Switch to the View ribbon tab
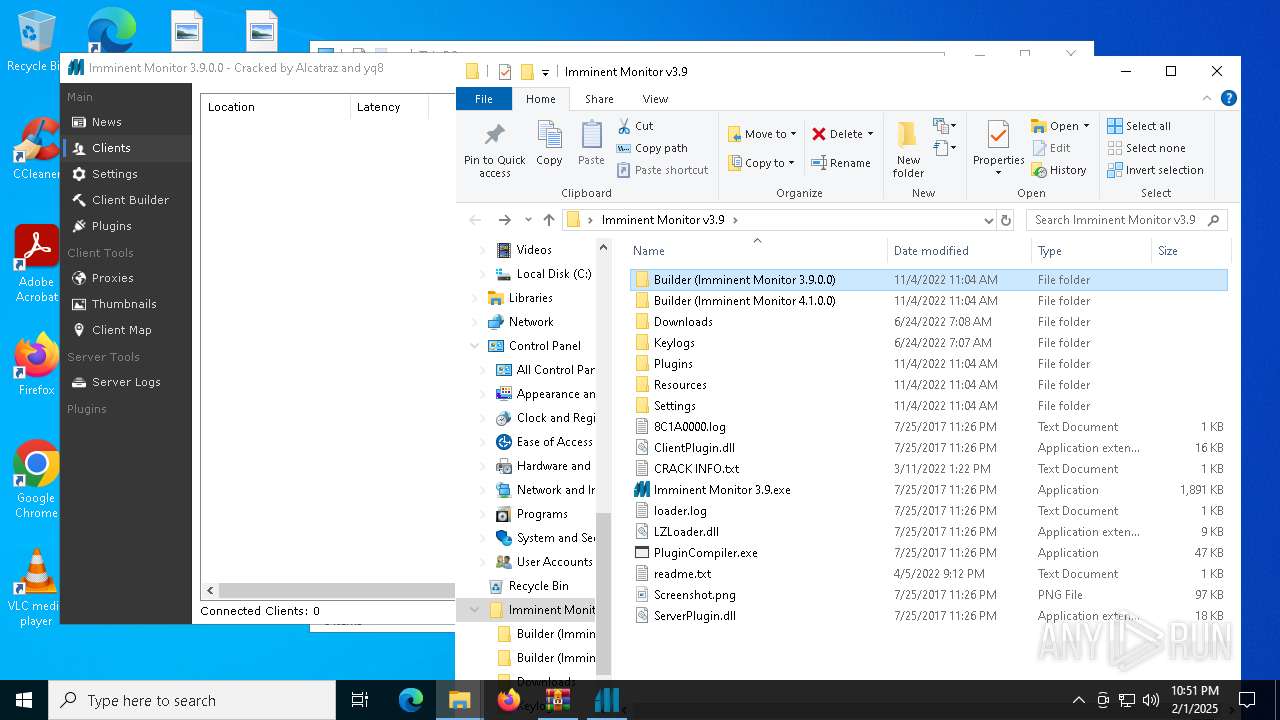The image size is (1280, 720). pos(655,99)
